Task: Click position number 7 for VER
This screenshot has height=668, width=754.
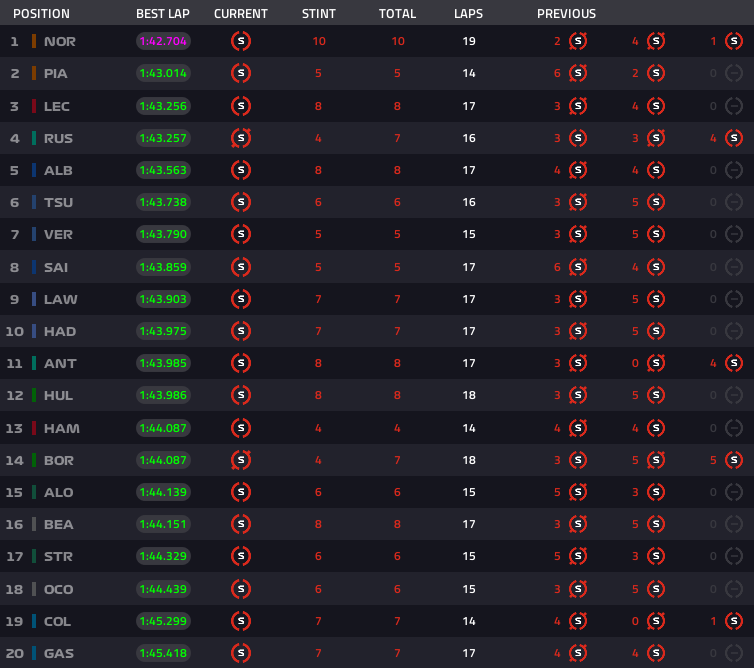Action: (x=15, y=235)
